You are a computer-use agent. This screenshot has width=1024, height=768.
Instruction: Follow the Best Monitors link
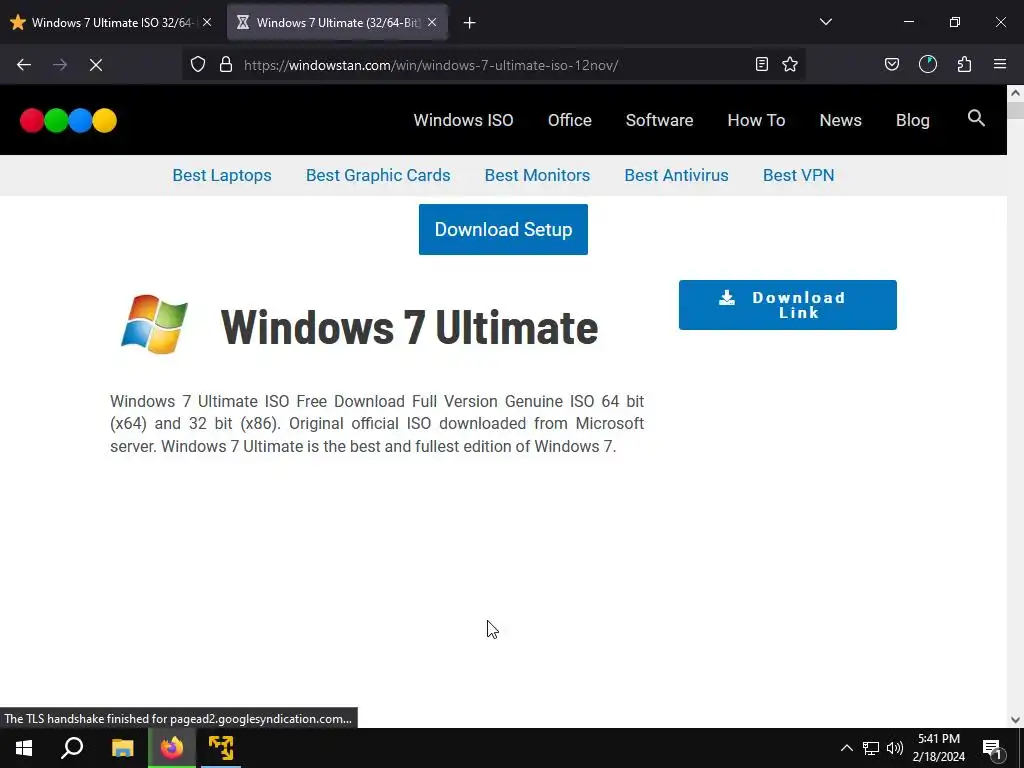pyautogui.click(x=537, y=175)
